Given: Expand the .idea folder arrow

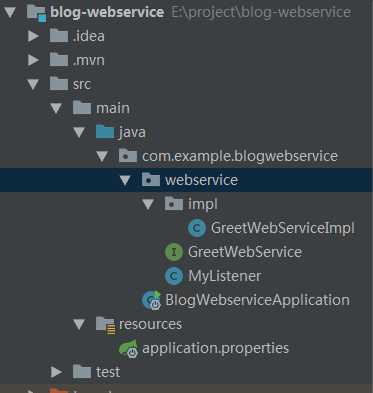Looking at the screenshot, I should click(x=33, y=36).
